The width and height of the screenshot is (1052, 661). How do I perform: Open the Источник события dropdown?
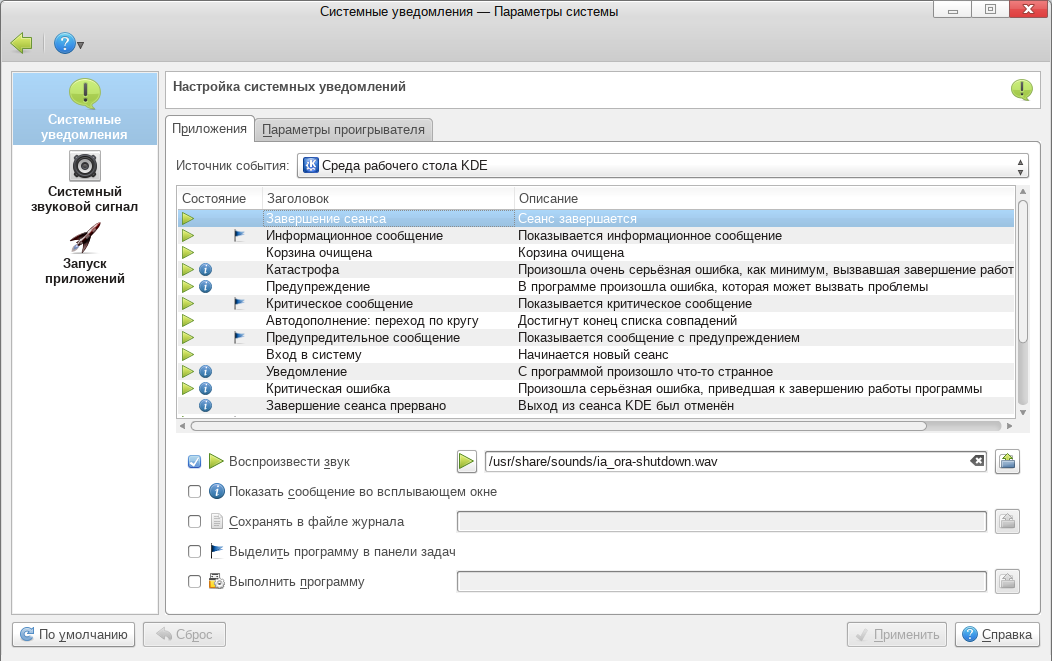pyautogui.click(x=663, y=166)
